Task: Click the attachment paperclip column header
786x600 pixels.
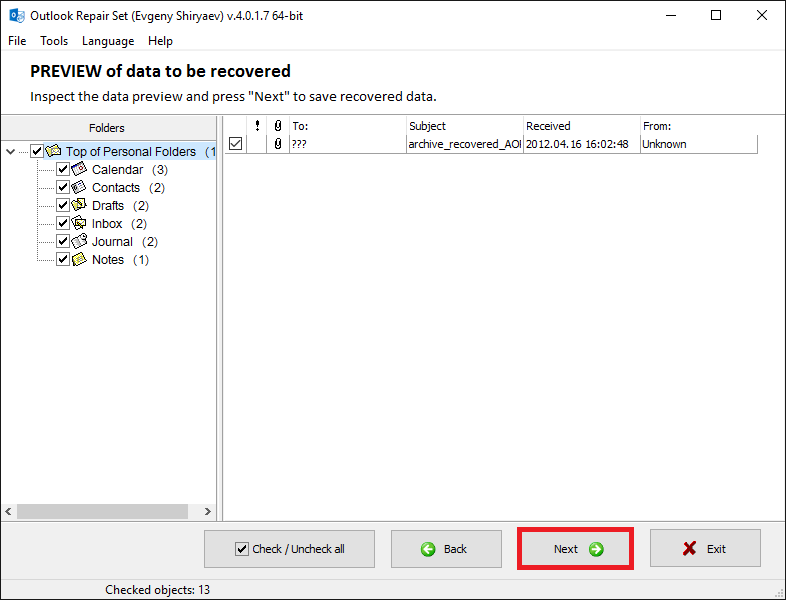Action: pos(278,126)
